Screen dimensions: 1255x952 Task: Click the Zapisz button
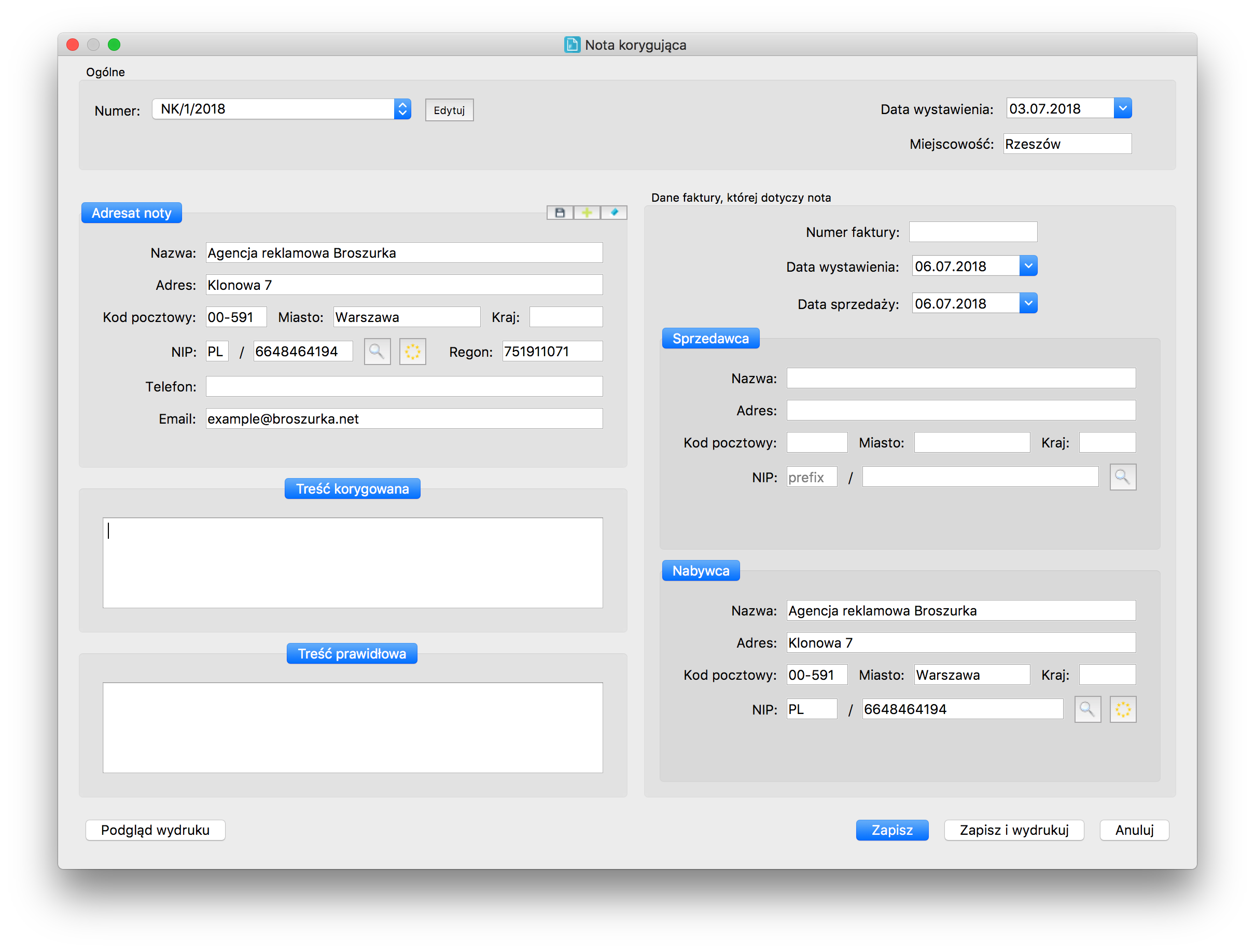892,830
